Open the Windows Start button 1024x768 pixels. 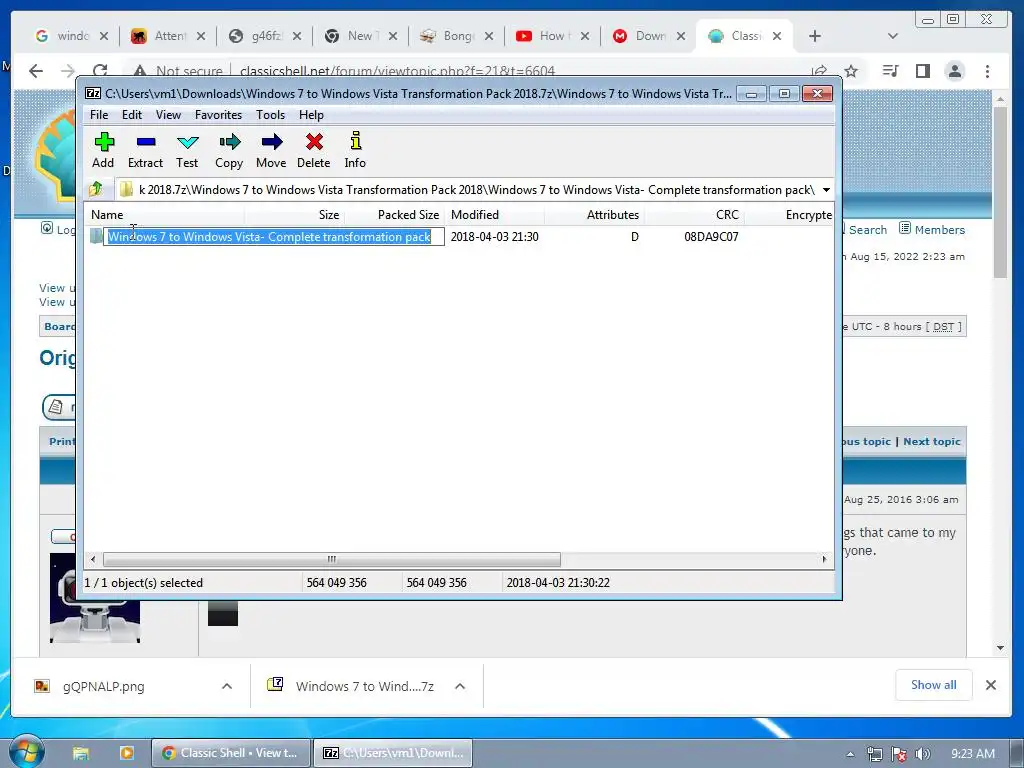[x=27, y=752]
